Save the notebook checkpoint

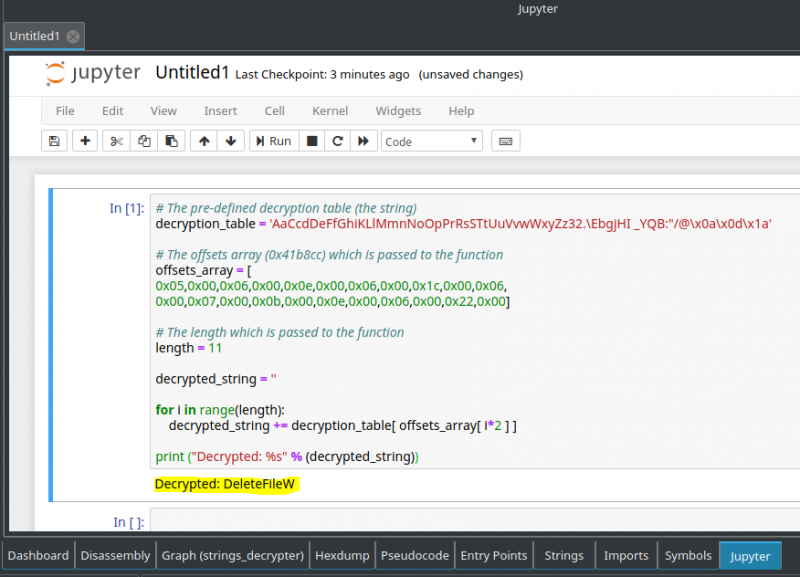(54, 140)
